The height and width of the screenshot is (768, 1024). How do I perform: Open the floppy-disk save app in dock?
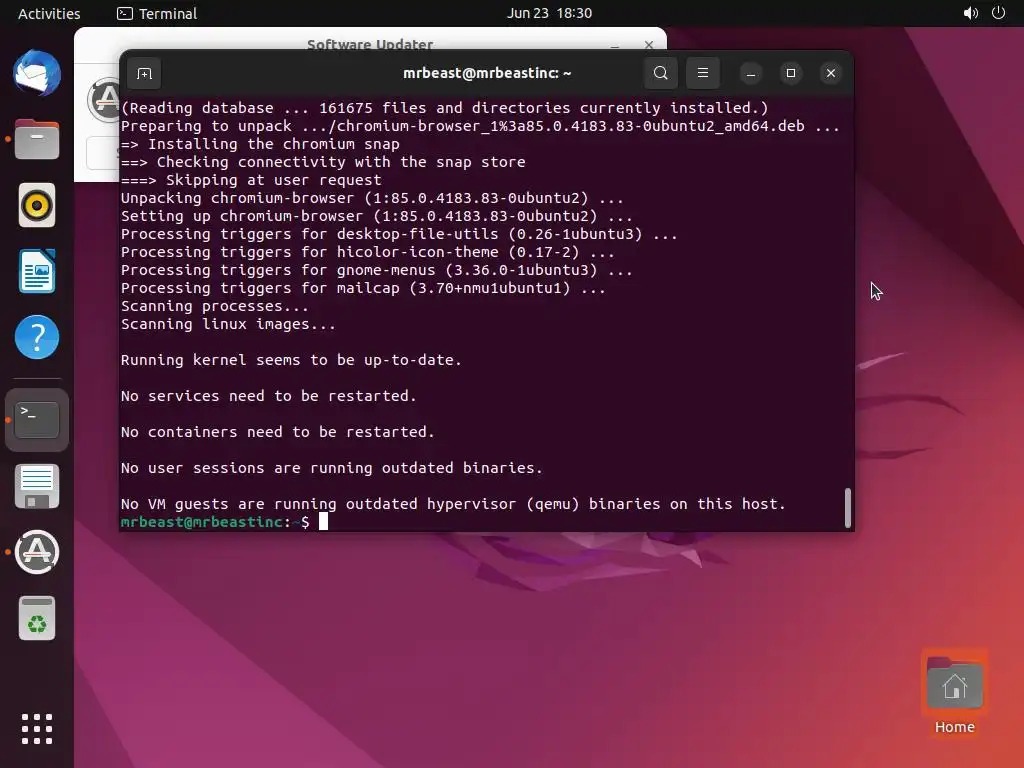coord(37,487)
